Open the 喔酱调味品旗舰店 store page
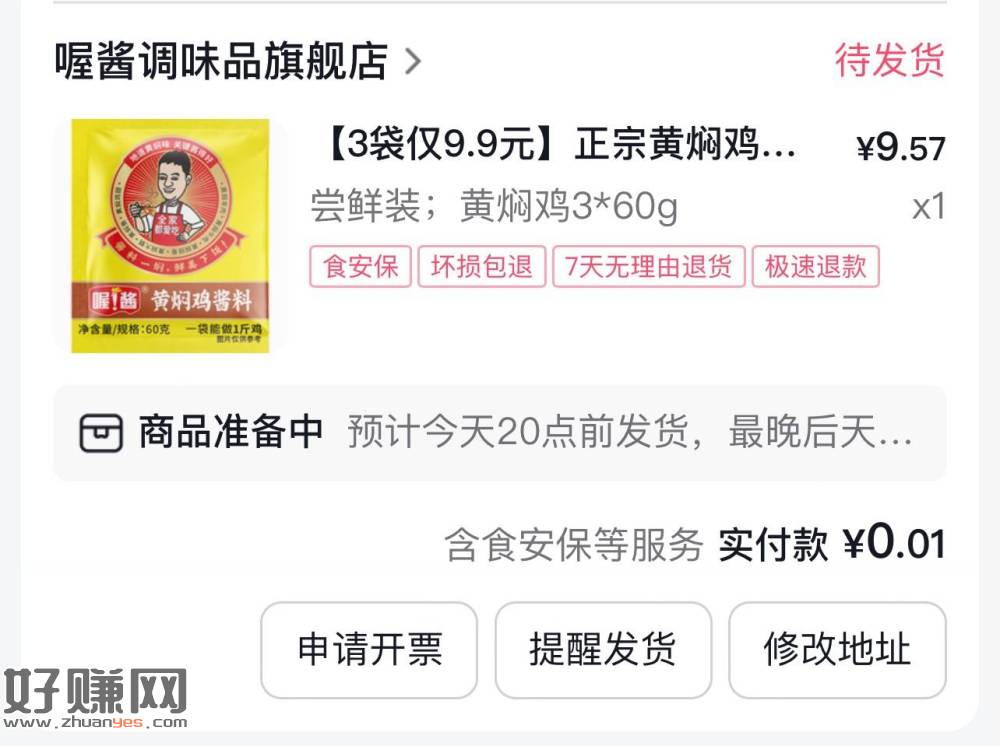The width and height of the screenshot is (1000, 746). click(x=221, y=61)
